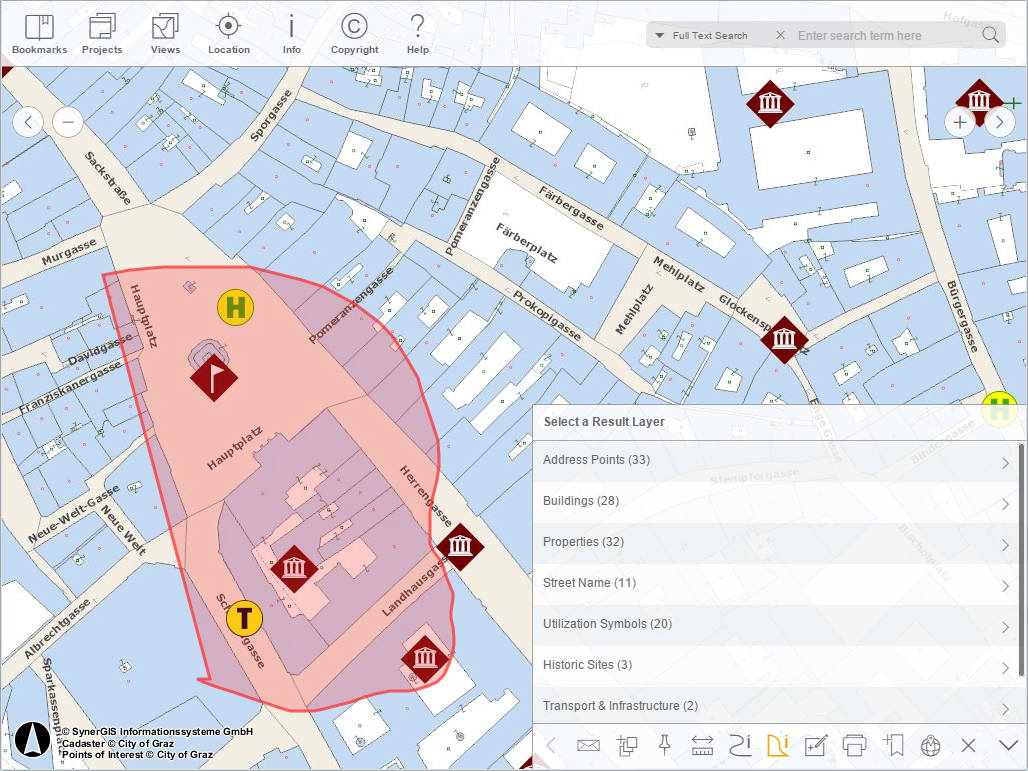Open the Projects panel
Image resolution: width=1028 pixels, height=771 pixels.
tap(101, 31)
